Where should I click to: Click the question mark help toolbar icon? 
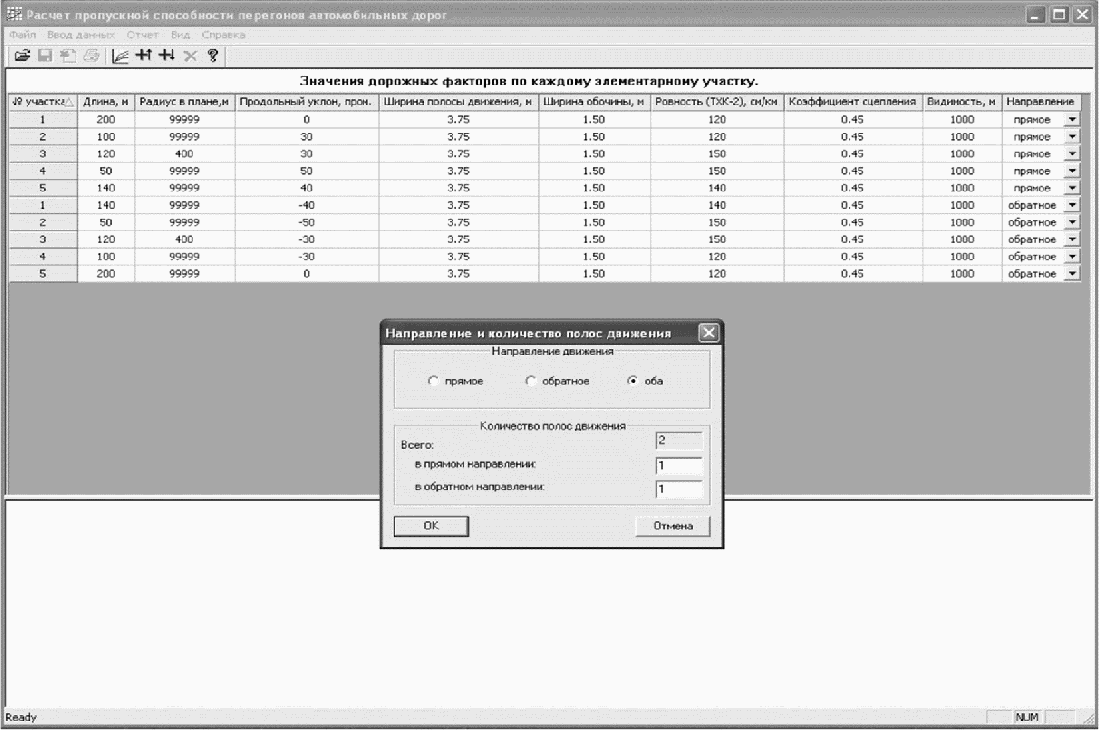[213, 55]
